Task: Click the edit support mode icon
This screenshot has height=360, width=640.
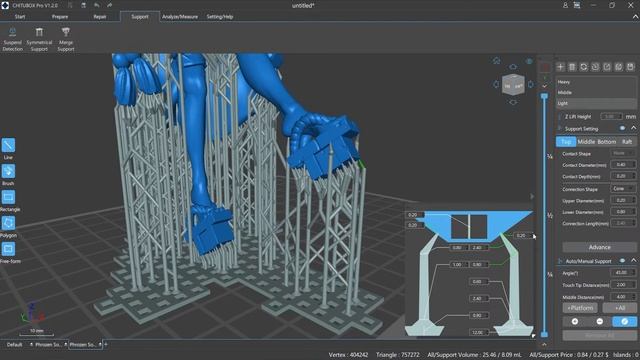Action: click(x=624, y=321)
